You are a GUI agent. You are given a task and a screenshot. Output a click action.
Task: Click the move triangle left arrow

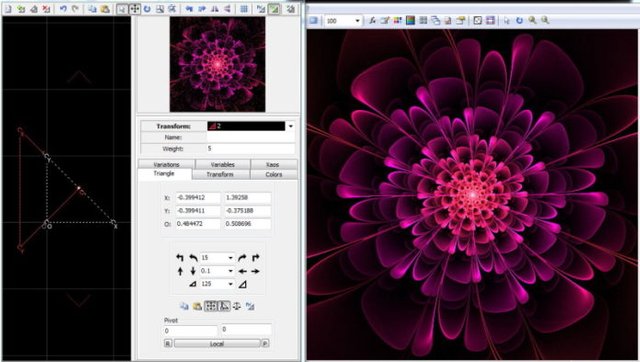click(242, 271)
